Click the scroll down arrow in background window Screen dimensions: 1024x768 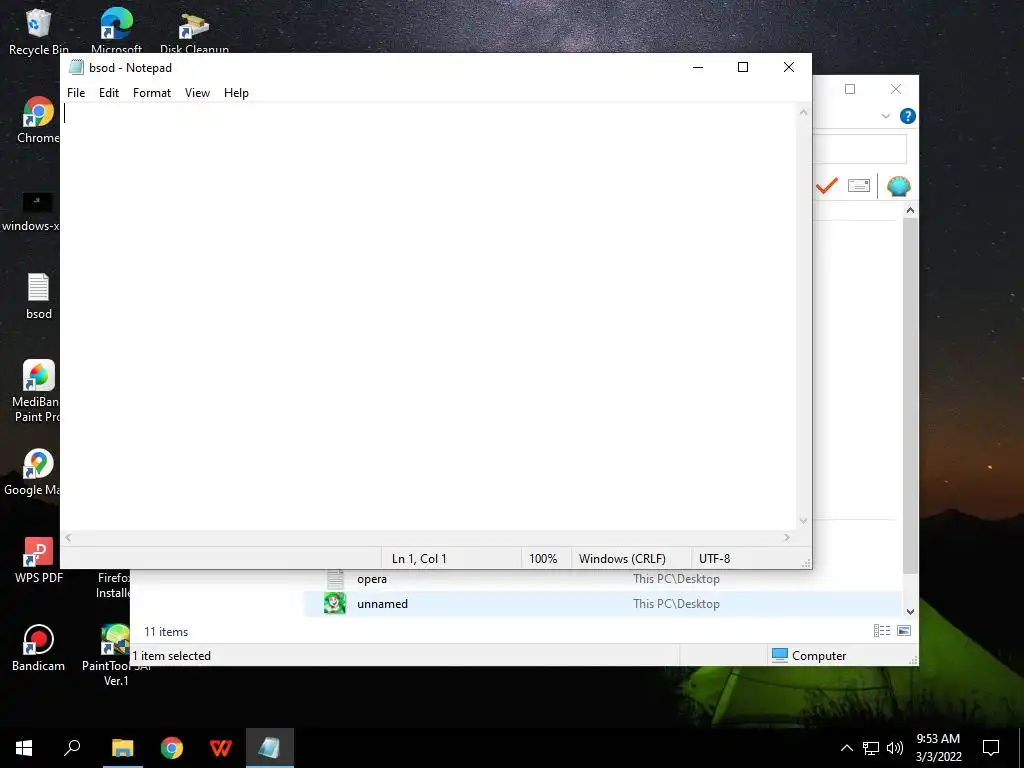click(910, 611)
